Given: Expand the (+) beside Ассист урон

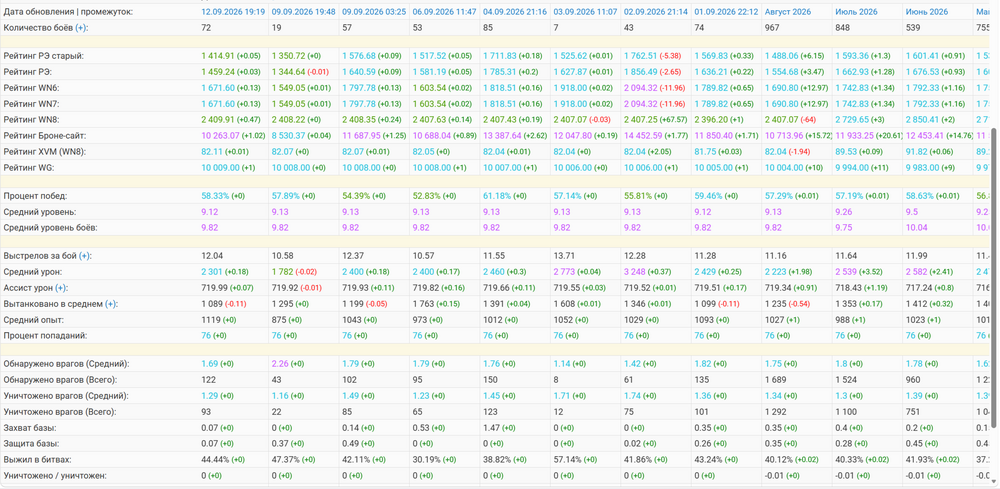Looking at the screenshot, I should tap(61, 288).
